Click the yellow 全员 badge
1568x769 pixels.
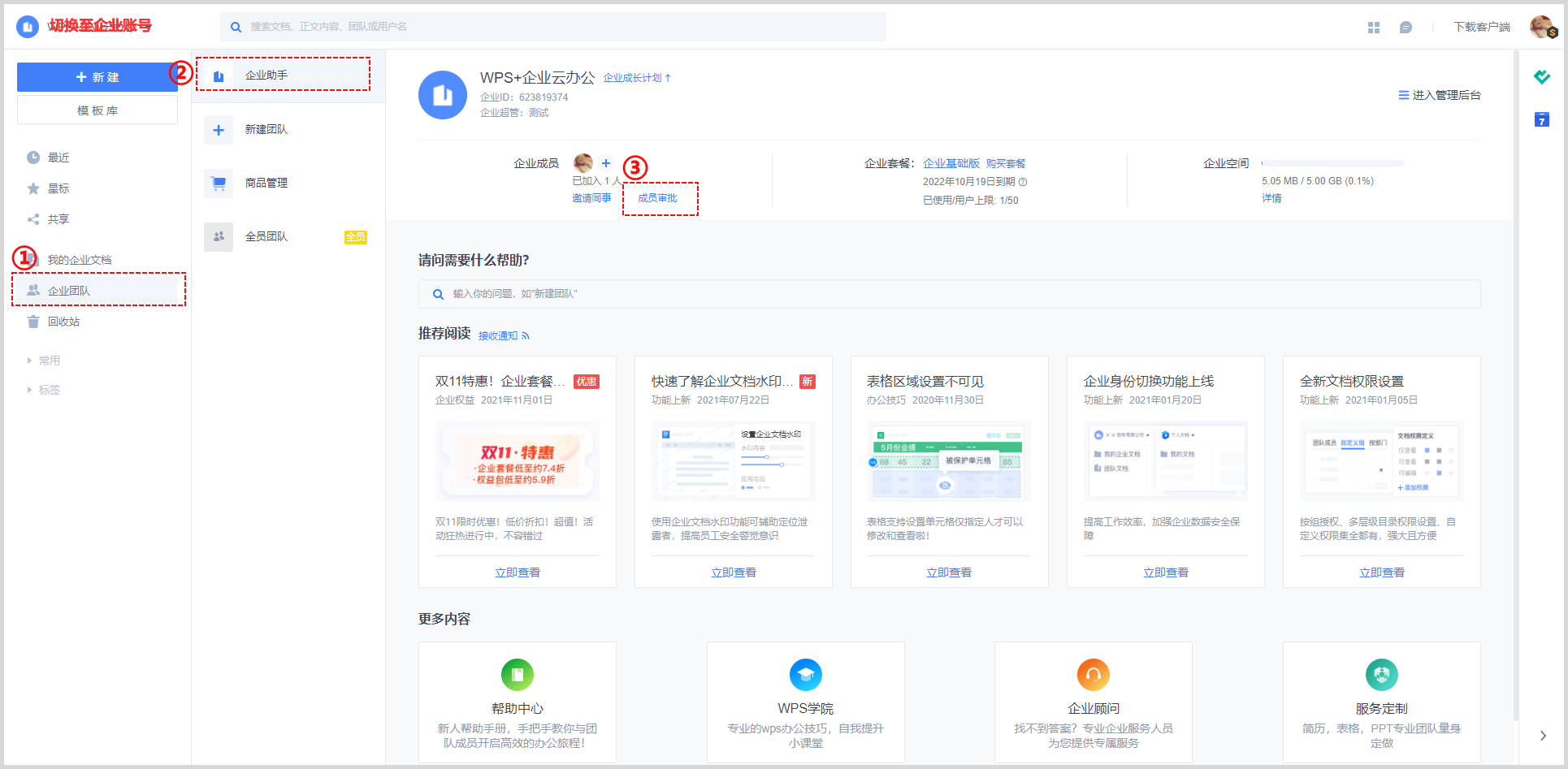[x=356, y=237]
